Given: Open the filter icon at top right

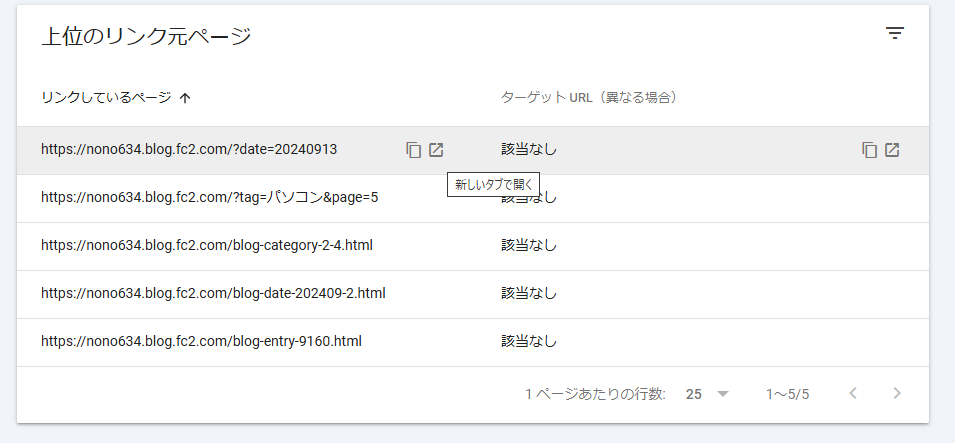Looking at the screenshot, I should [894, 34].
